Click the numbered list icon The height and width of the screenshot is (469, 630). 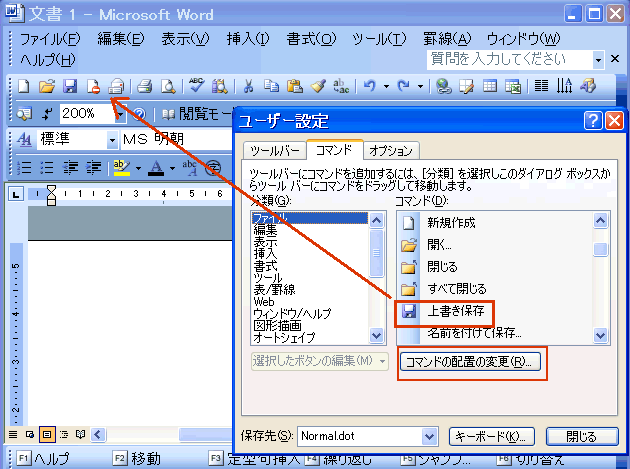24,167
